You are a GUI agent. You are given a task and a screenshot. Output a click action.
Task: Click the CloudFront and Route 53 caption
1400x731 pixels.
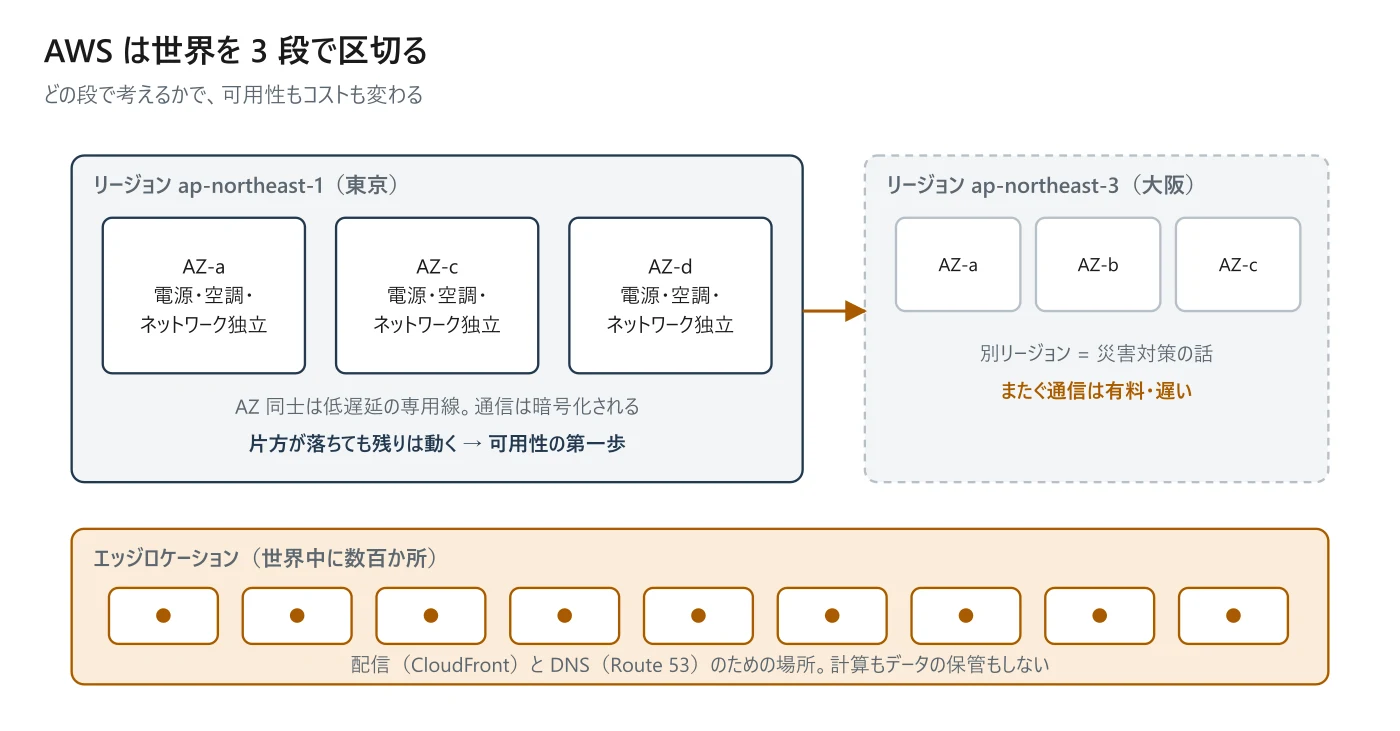coord(700,664)
